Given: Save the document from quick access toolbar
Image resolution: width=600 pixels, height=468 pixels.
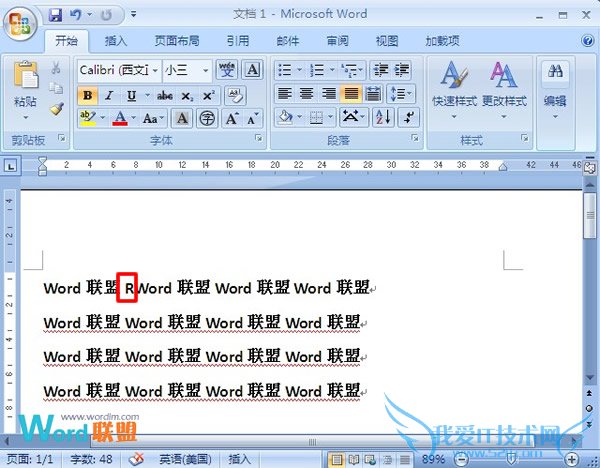Looking at the screenshot, I should pyautogui.click(x=55, y=15).
